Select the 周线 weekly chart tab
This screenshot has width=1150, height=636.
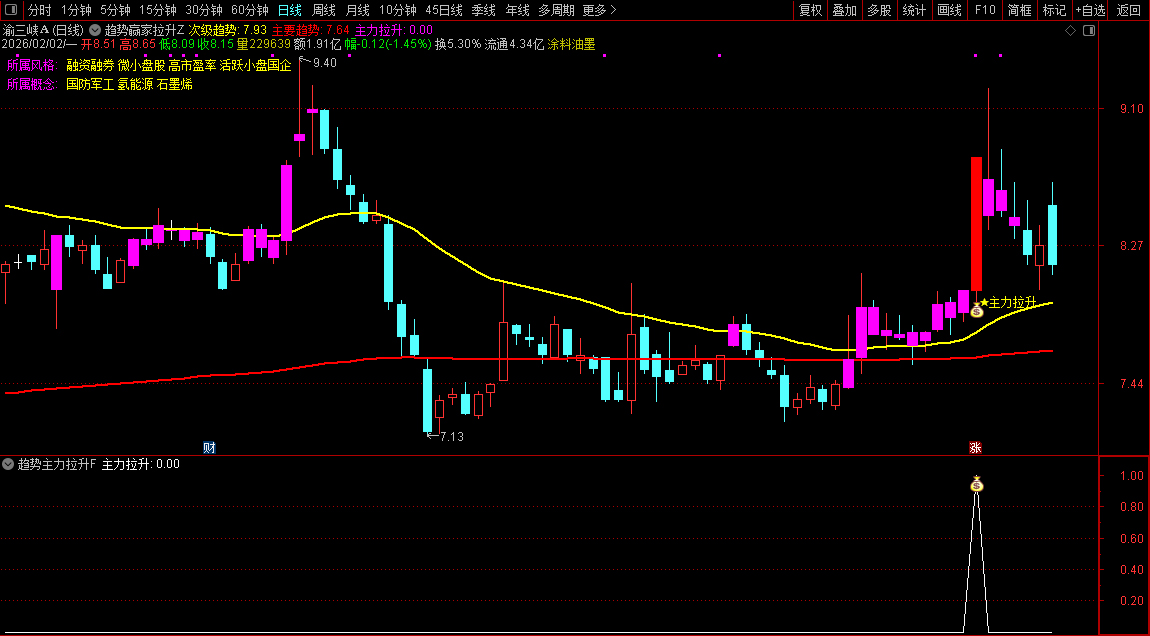click(323, 10)
